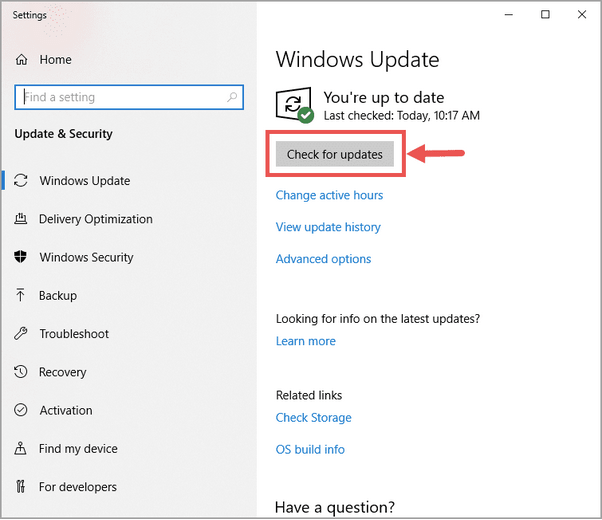Click the Home house icon
This screenshot has height=520, width=602.
[x=21, y=60]
